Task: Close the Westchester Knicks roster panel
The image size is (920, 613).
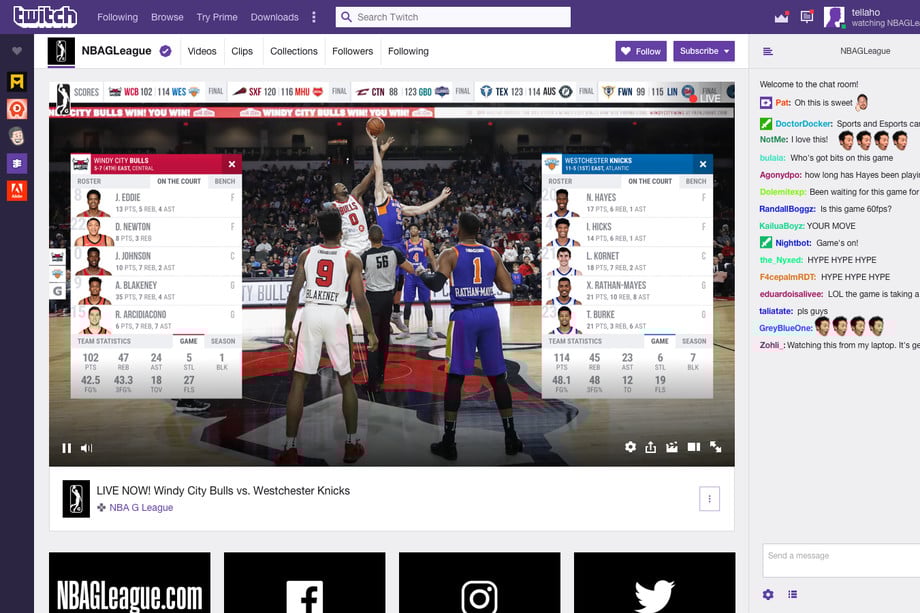Action: 703,164
